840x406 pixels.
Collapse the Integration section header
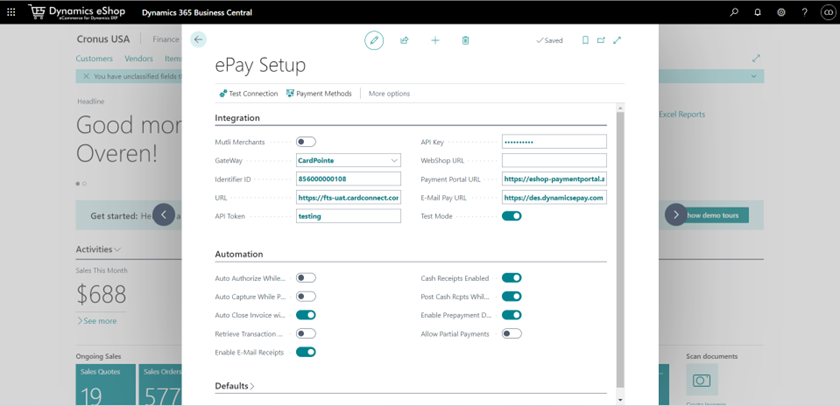[237, 118]
